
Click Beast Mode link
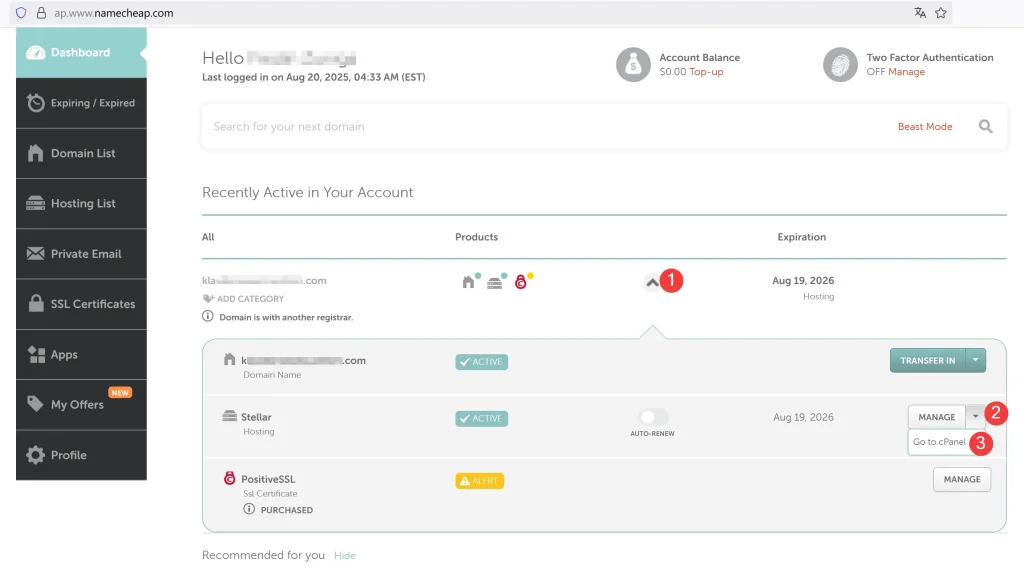(925, 127)
